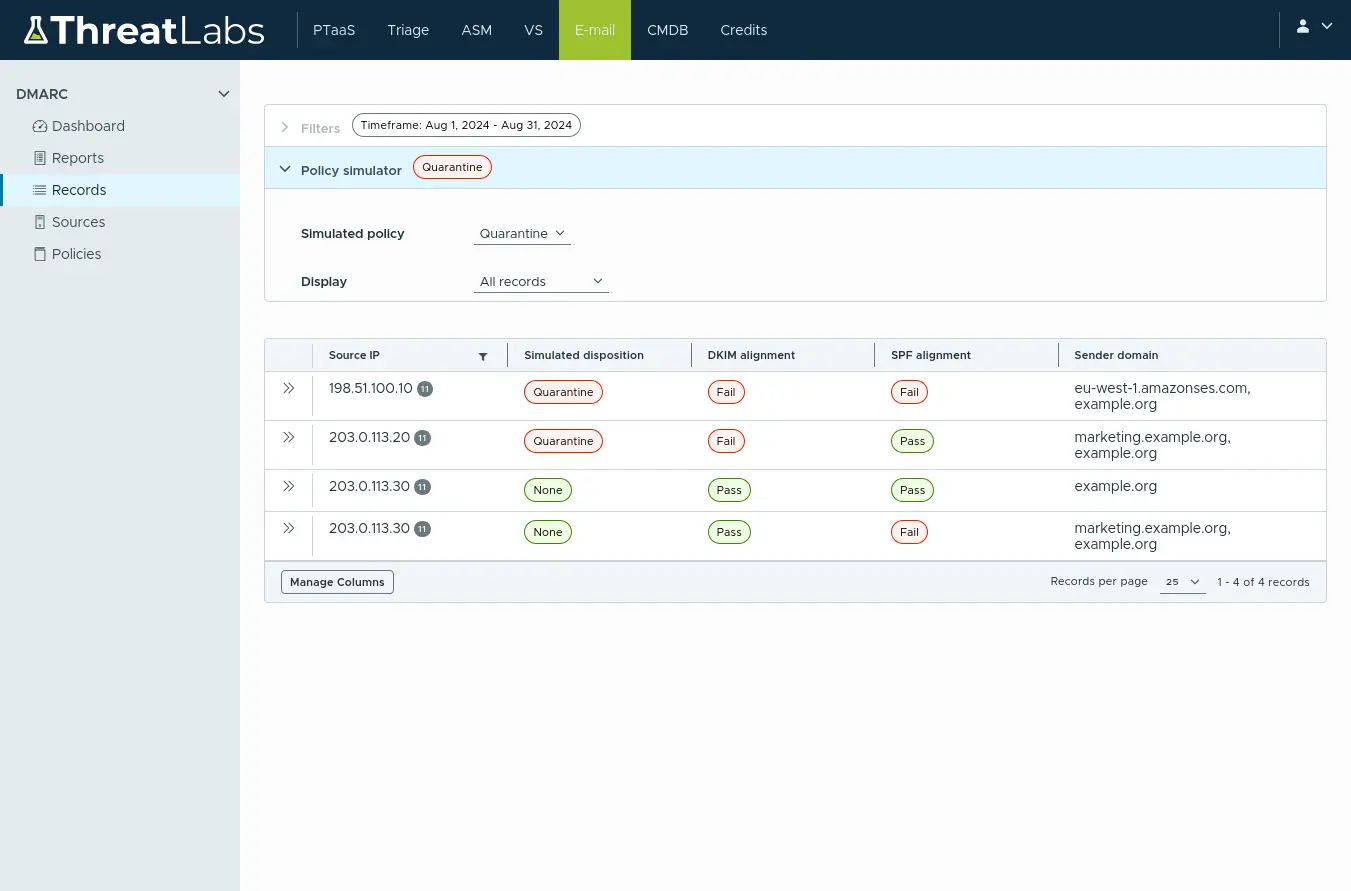Open the Simulated policy dropdown
1351x891 pixels.
(x=522, y=234)
